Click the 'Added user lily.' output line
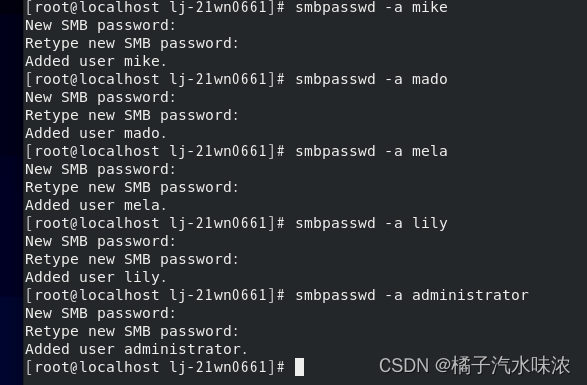This screenshot has width=587, height=385. coord(96,278)
